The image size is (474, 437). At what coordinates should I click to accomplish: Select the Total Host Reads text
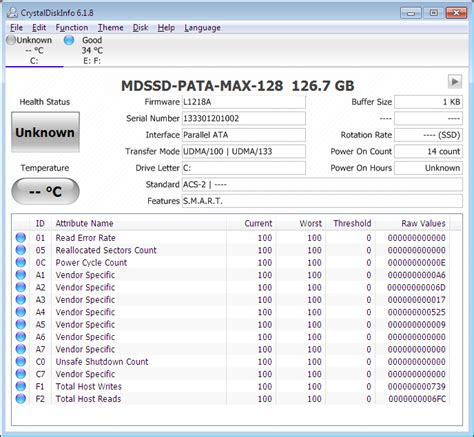point(88,399)
